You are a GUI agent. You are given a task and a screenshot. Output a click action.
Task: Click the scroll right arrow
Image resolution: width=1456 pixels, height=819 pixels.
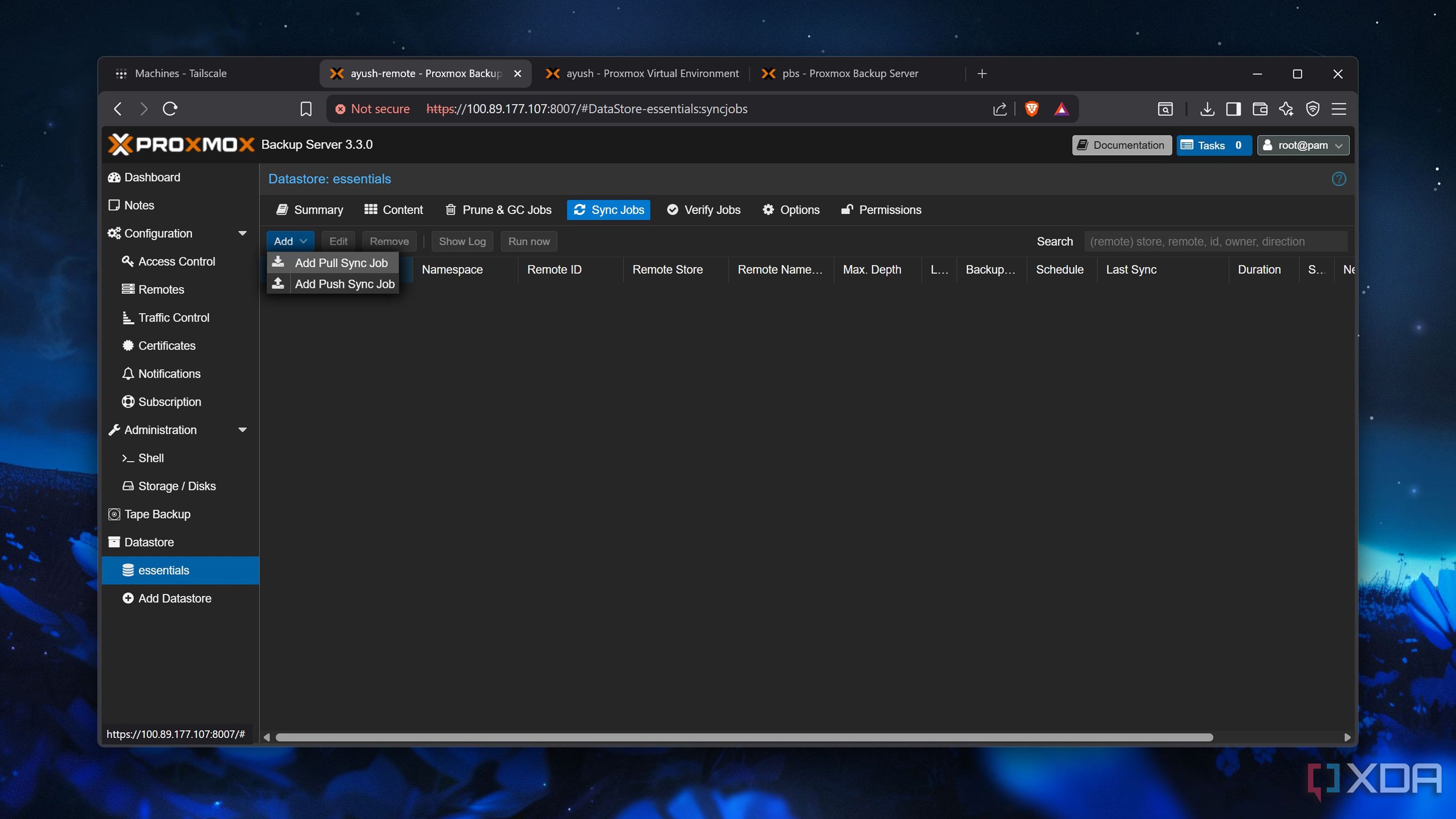(x=1348, y=737)
